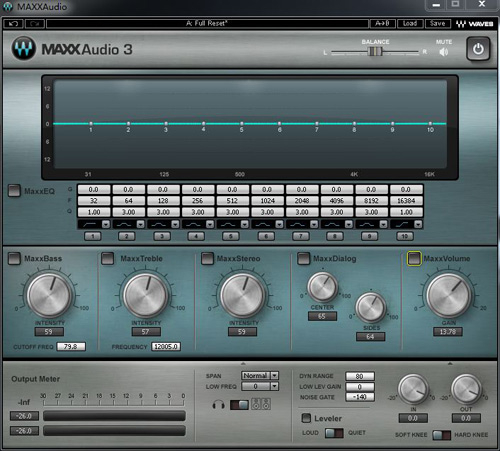The height and width of the screenshot is (451, 500).
Task: Flip the Loud/Quiet switch
Action: click(334, 433)
